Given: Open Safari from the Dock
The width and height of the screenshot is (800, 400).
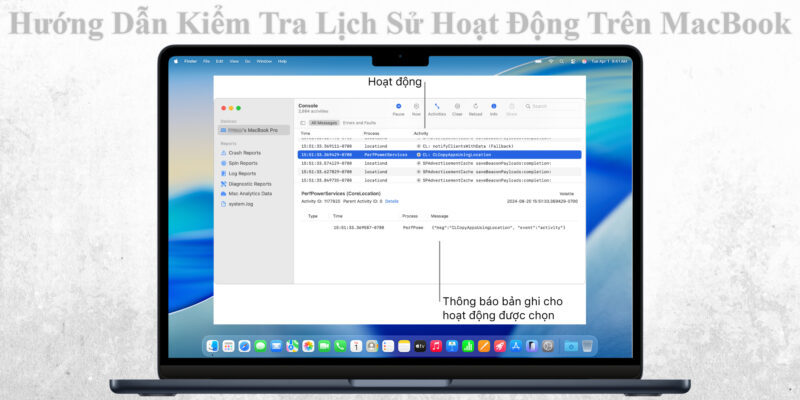Looking at the screenshot, I should pos(244,346).
